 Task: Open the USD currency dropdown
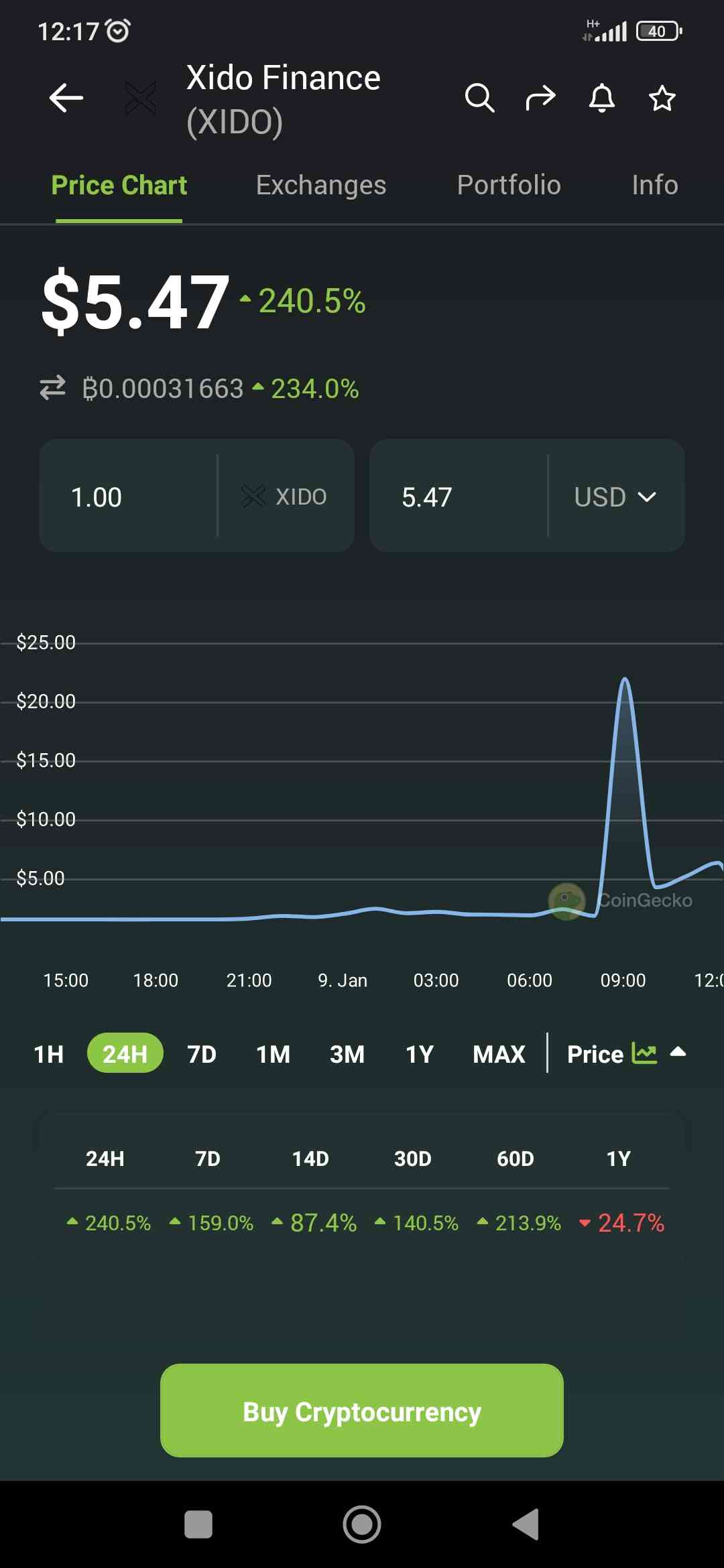pyautogui.click(x=615, y=497)
